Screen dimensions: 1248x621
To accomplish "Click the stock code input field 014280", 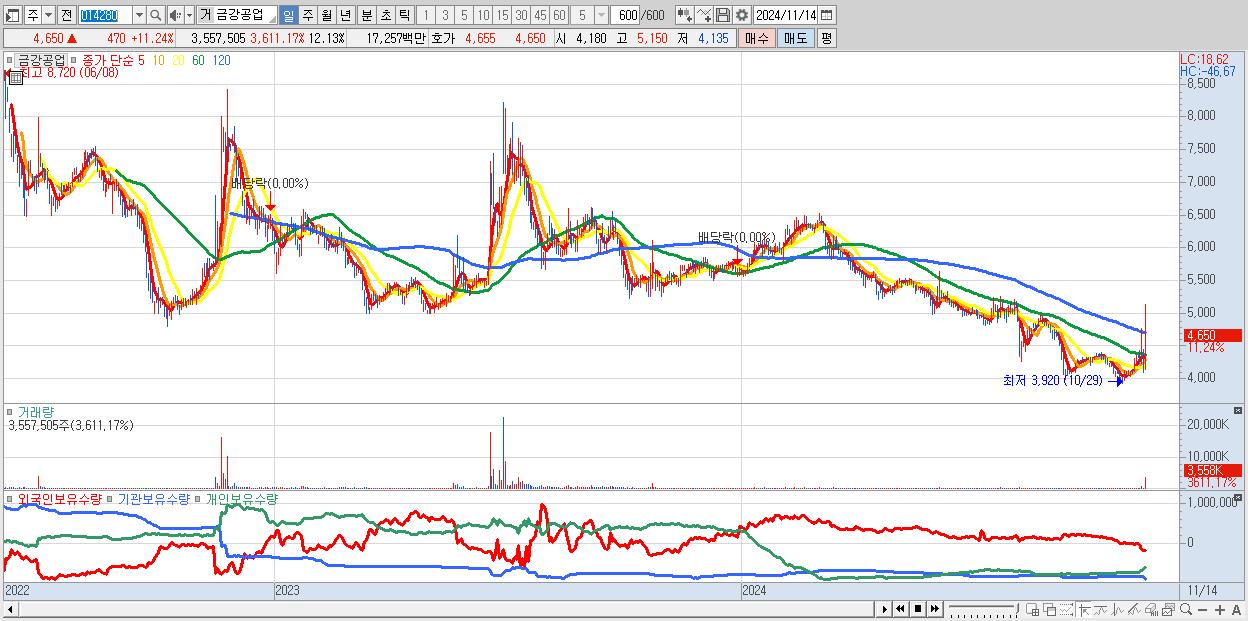I will tap(104, 15).
